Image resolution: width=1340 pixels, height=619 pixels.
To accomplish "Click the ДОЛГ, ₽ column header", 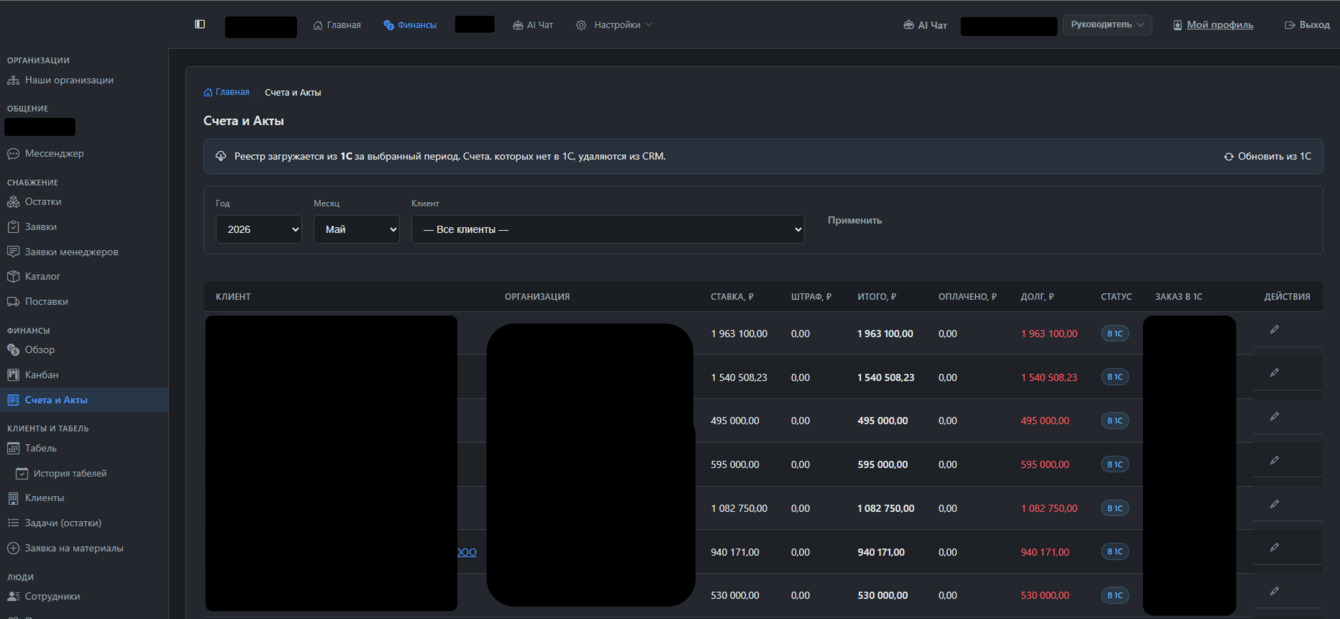I will [1037, 297].
